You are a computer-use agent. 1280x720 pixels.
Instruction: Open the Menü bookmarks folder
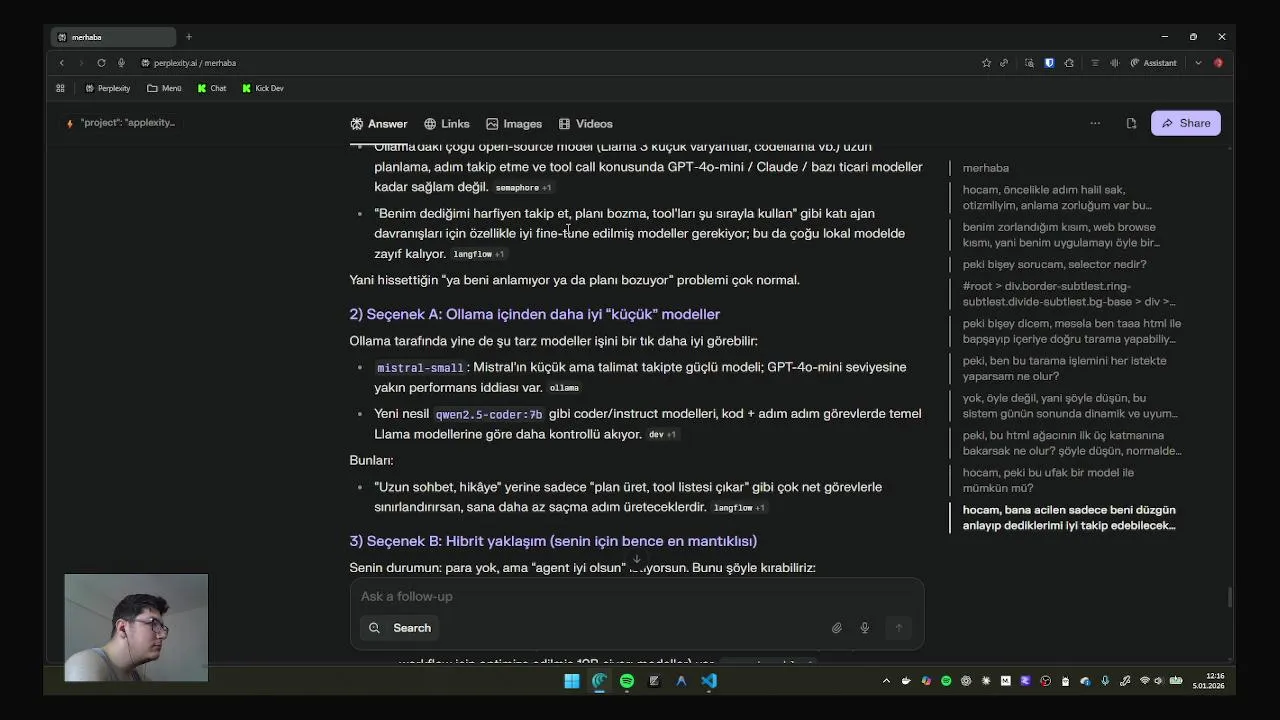[164, 88]
